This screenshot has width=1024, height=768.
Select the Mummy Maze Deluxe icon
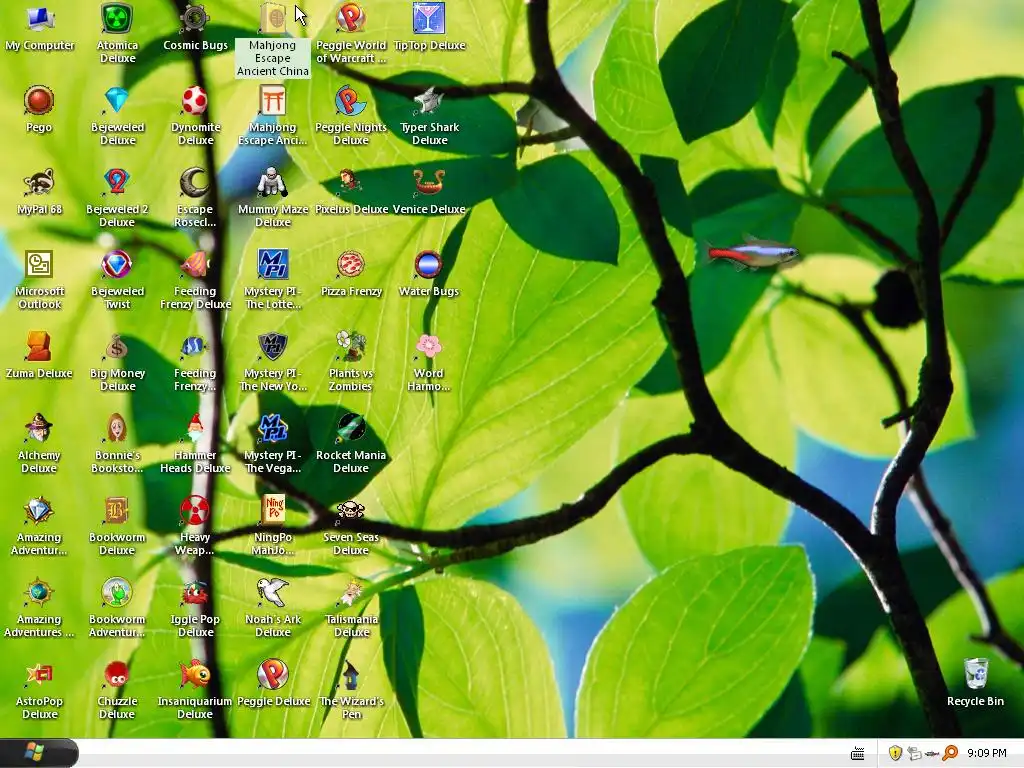(x=273, y=183)
